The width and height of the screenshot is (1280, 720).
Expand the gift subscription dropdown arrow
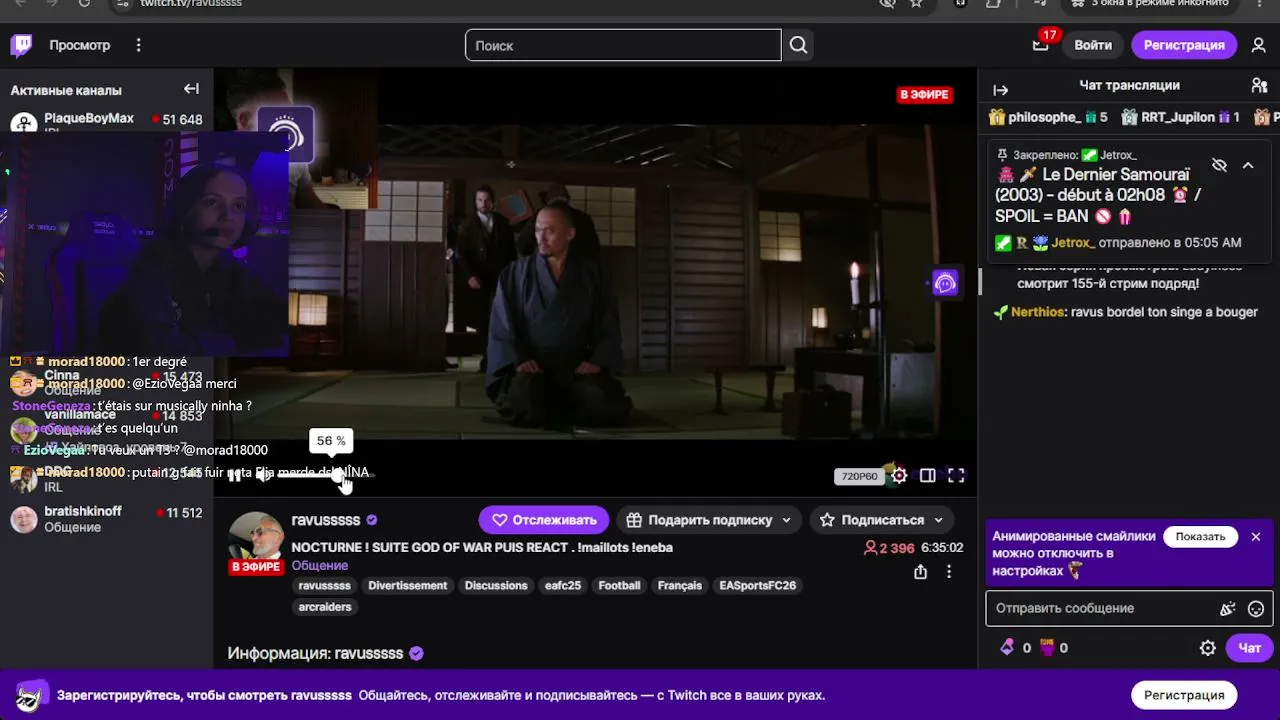pos(786,520)
